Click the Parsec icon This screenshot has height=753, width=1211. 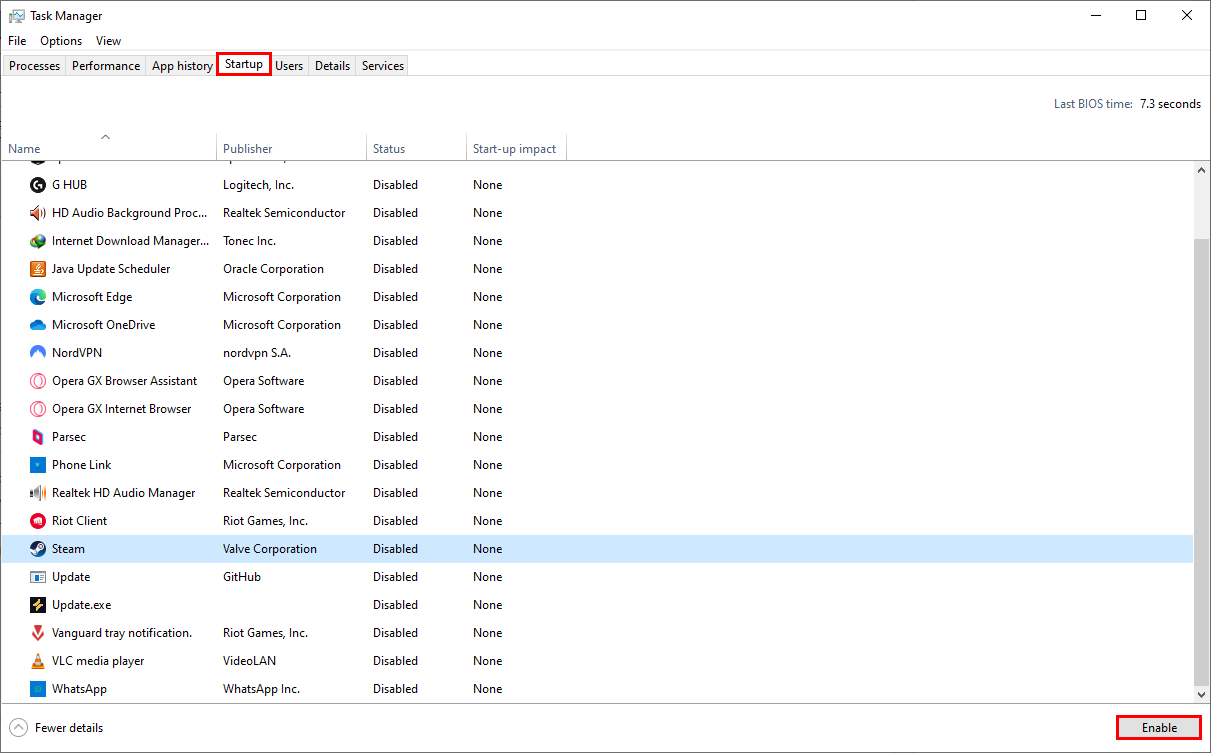click(38, 437)
